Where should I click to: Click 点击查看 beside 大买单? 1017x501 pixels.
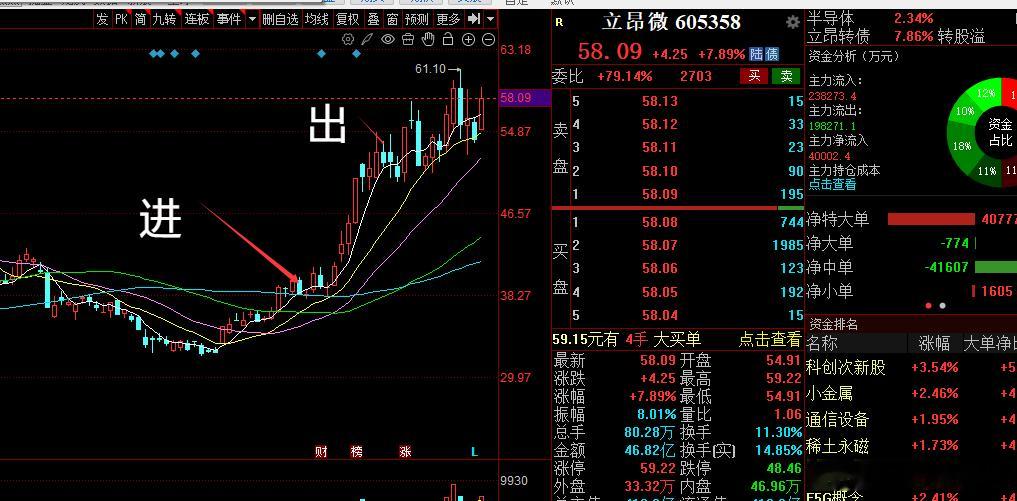point(770,339)
